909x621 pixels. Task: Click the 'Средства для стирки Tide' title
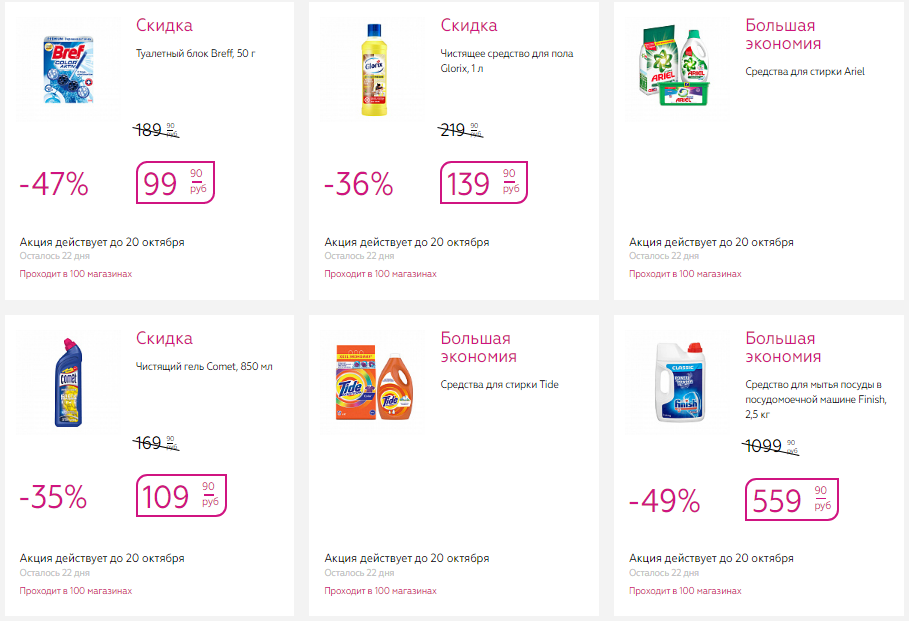click(x=500, y=384)
